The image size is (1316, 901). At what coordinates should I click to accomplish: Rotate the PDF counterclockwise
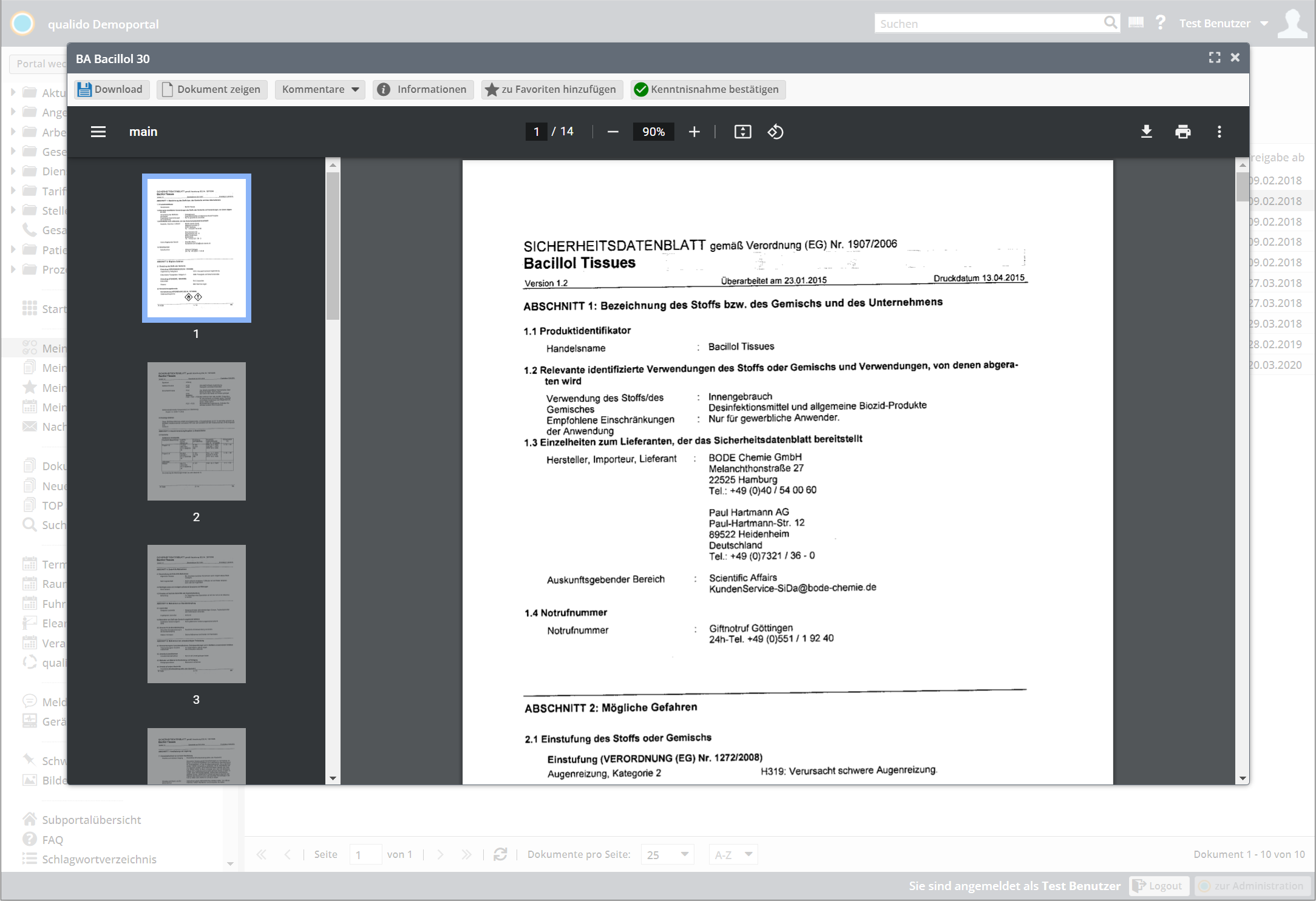776,132
